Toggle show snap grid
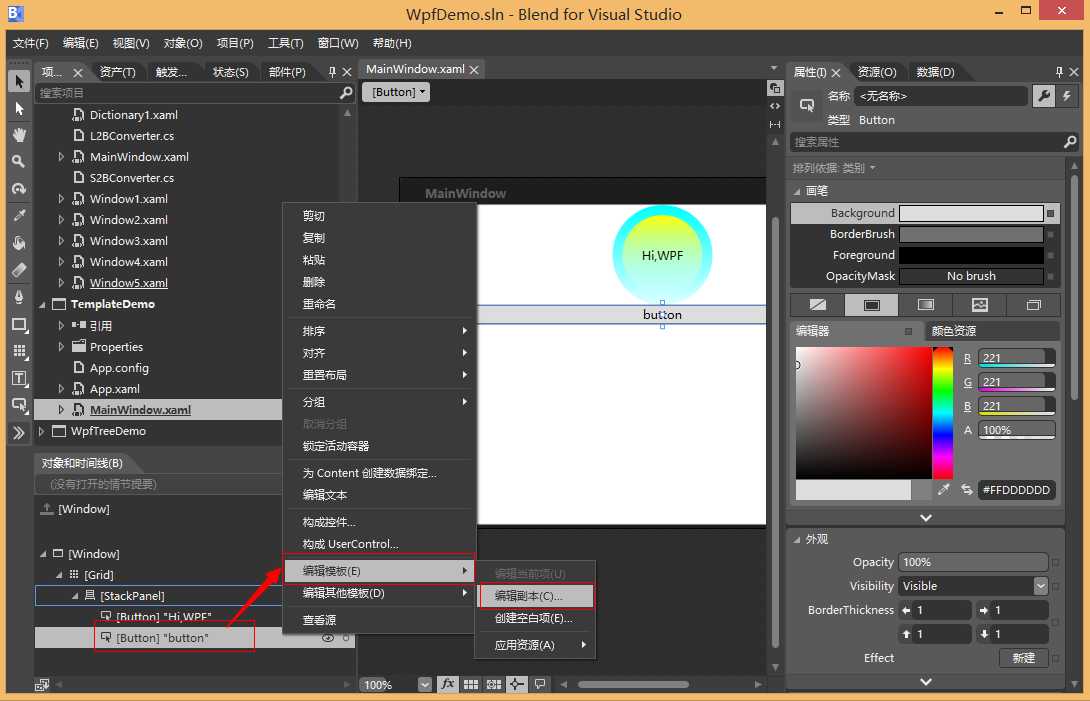Screen dimensions: 1090x701 click(471, 684)
